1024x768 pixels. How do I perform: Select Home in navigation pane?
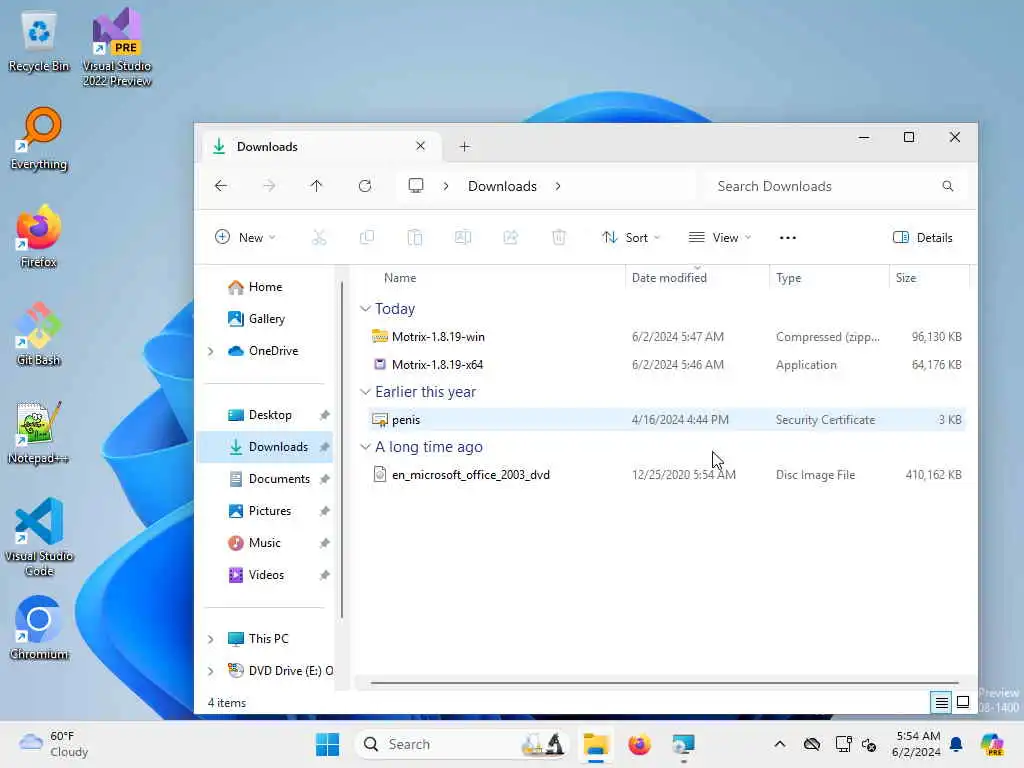265,287
